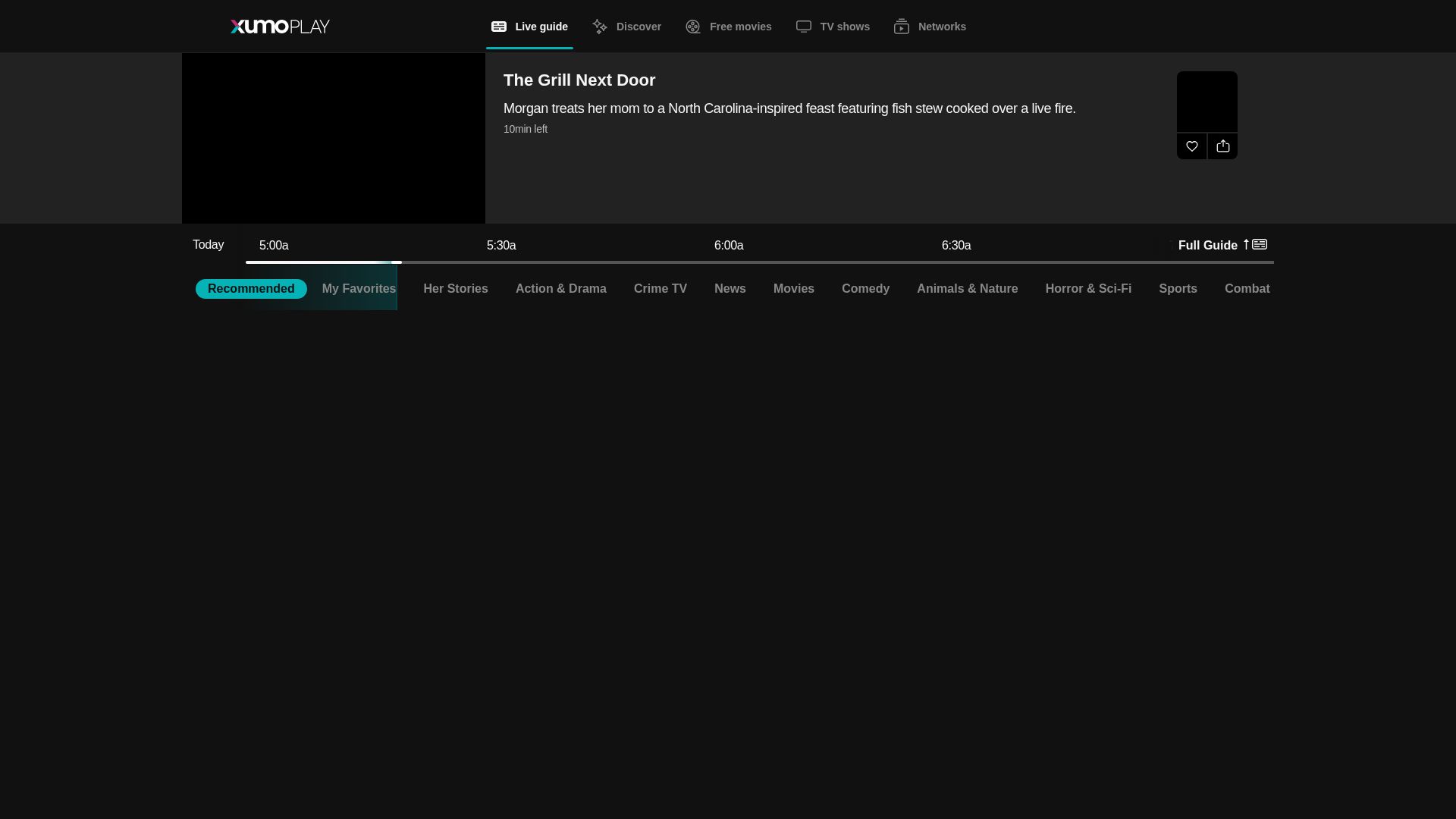Viewport: 1456px width, 819px height.
Task: Open the Horror & Sci-Fi category
Action: (x=1087, y=289)
